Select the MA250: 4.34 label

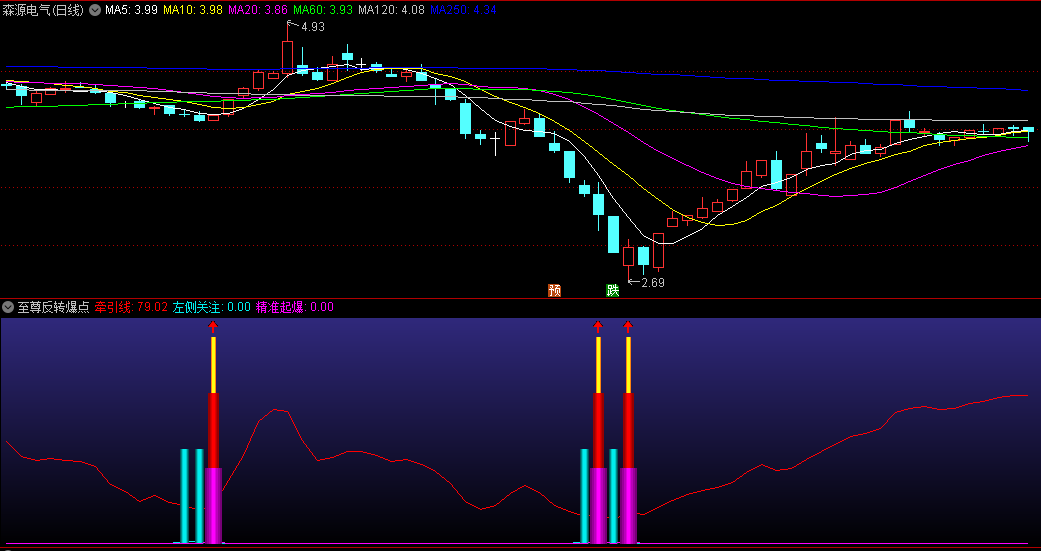[463, 10]
